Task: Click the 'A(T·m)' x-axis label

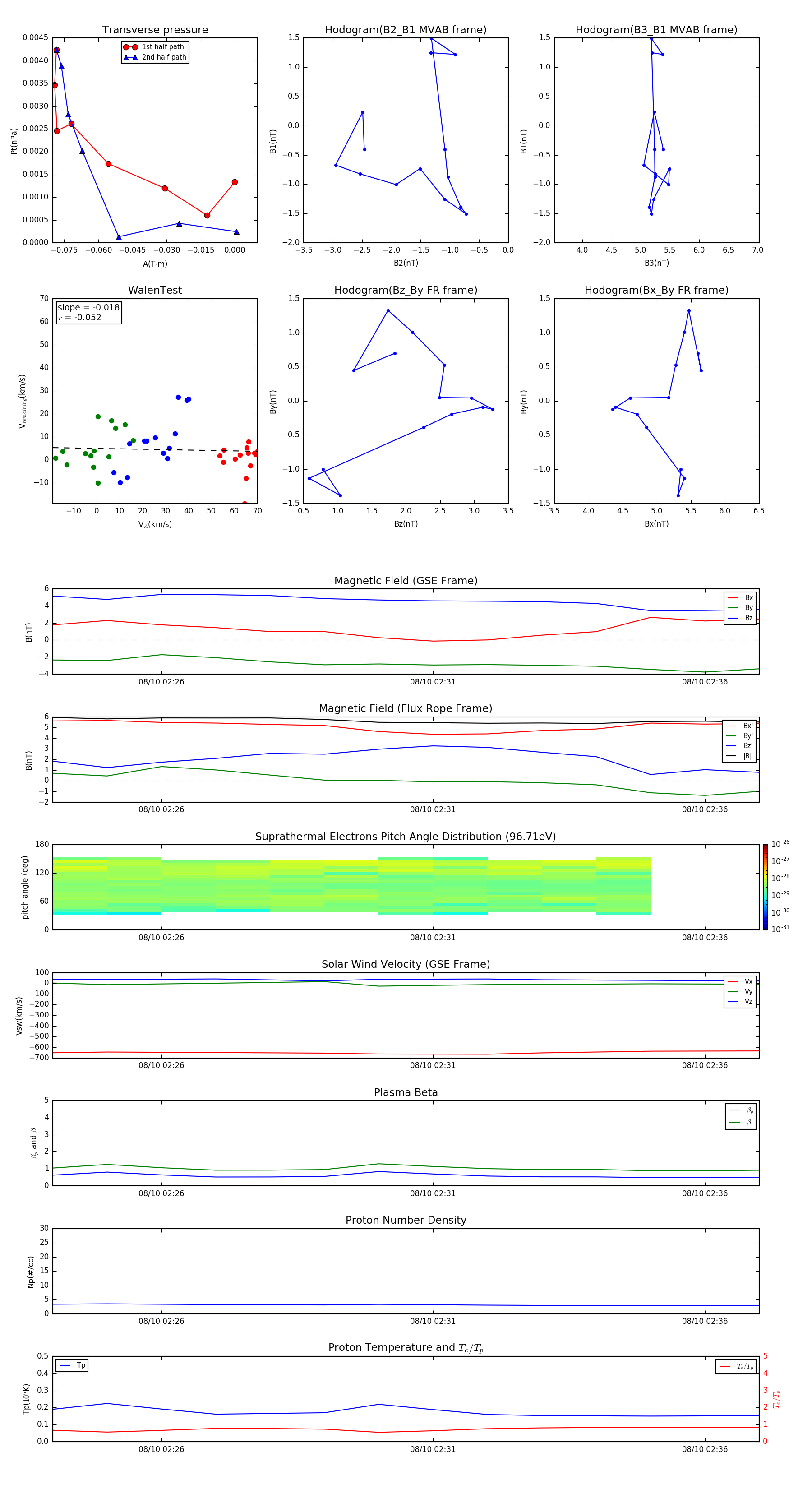Action: tap(155, 264)
